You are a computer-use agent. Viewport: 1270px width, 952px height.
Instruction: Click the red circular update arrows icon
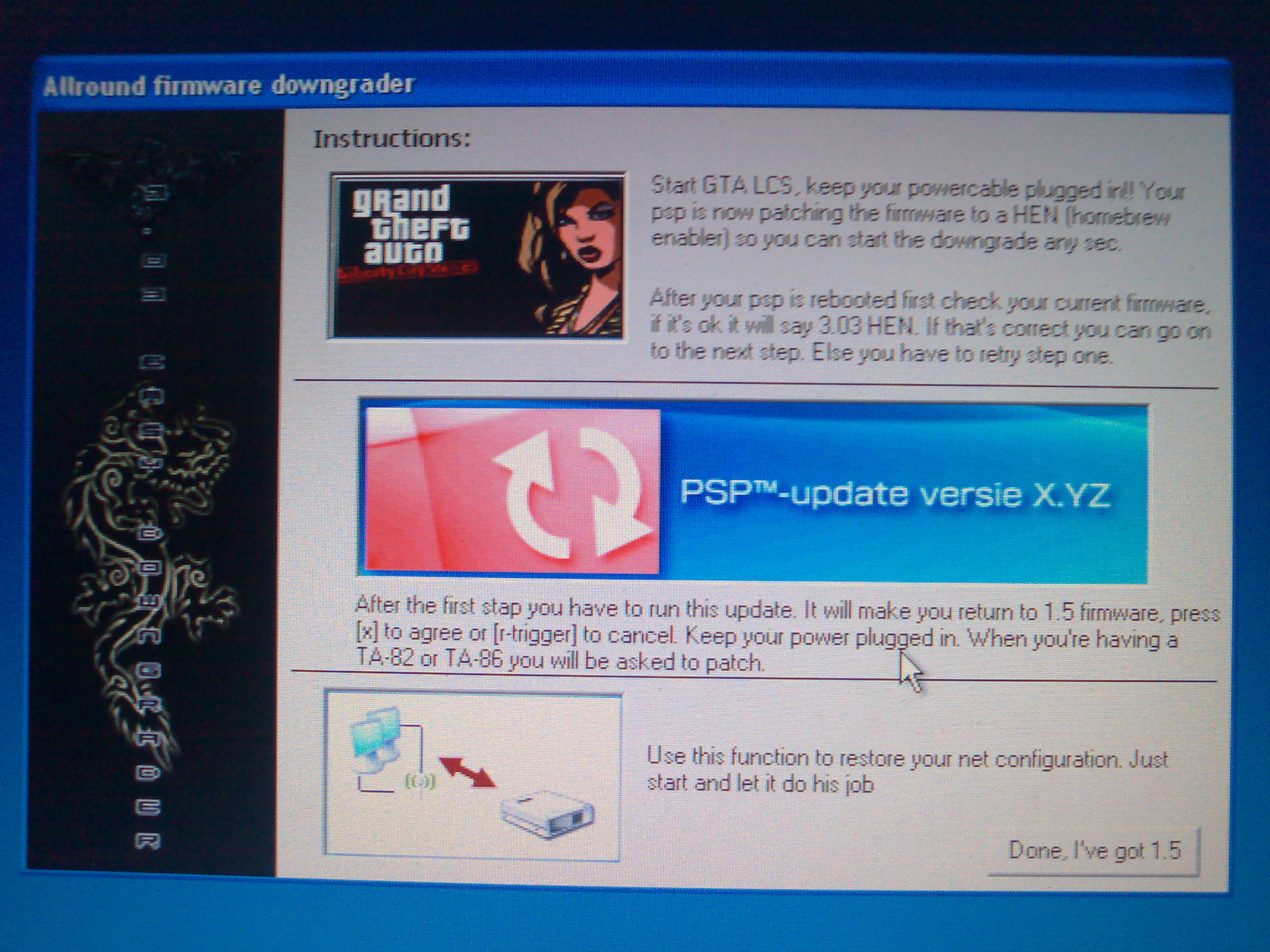coord(512,490)
